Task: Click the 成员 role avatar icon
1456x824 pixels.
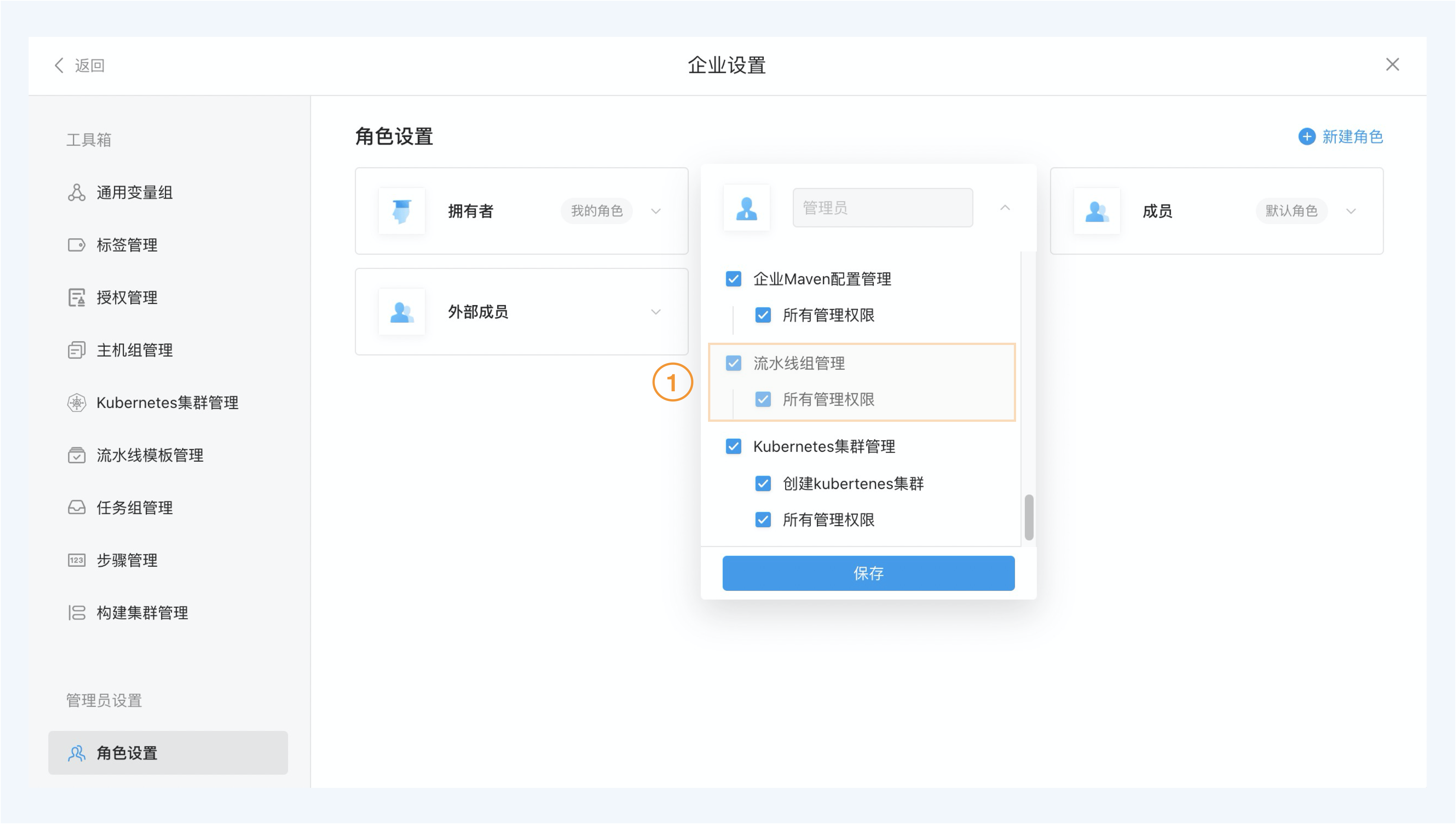Action: pyautogui.click(x=1097, y=211)
